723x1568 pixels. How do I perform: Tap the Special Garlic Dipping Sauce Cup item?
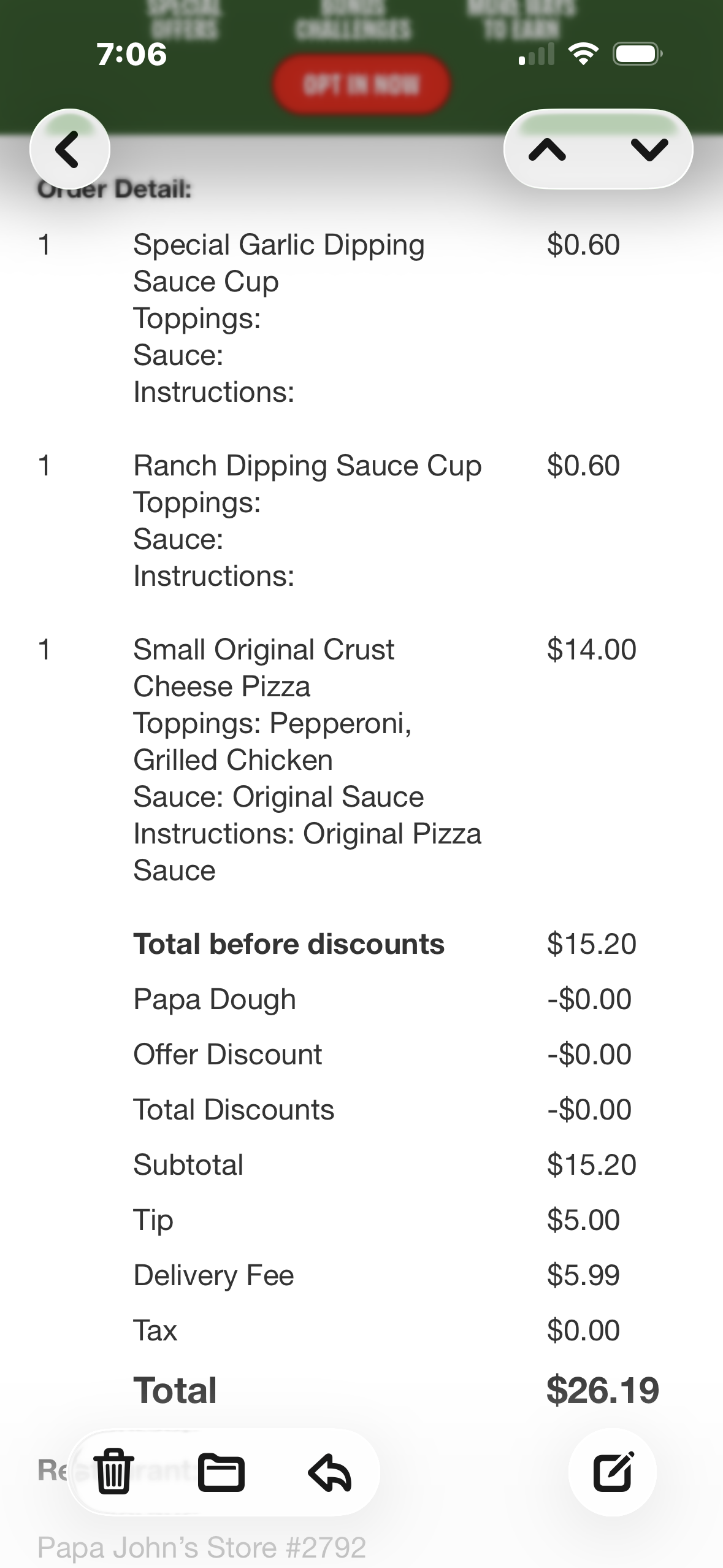278,263
